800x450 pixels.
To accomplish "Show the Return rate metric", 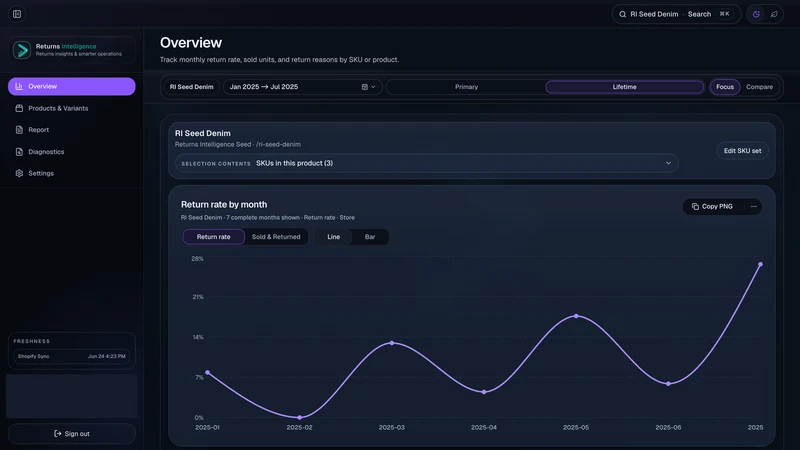I will click(213, 237).
